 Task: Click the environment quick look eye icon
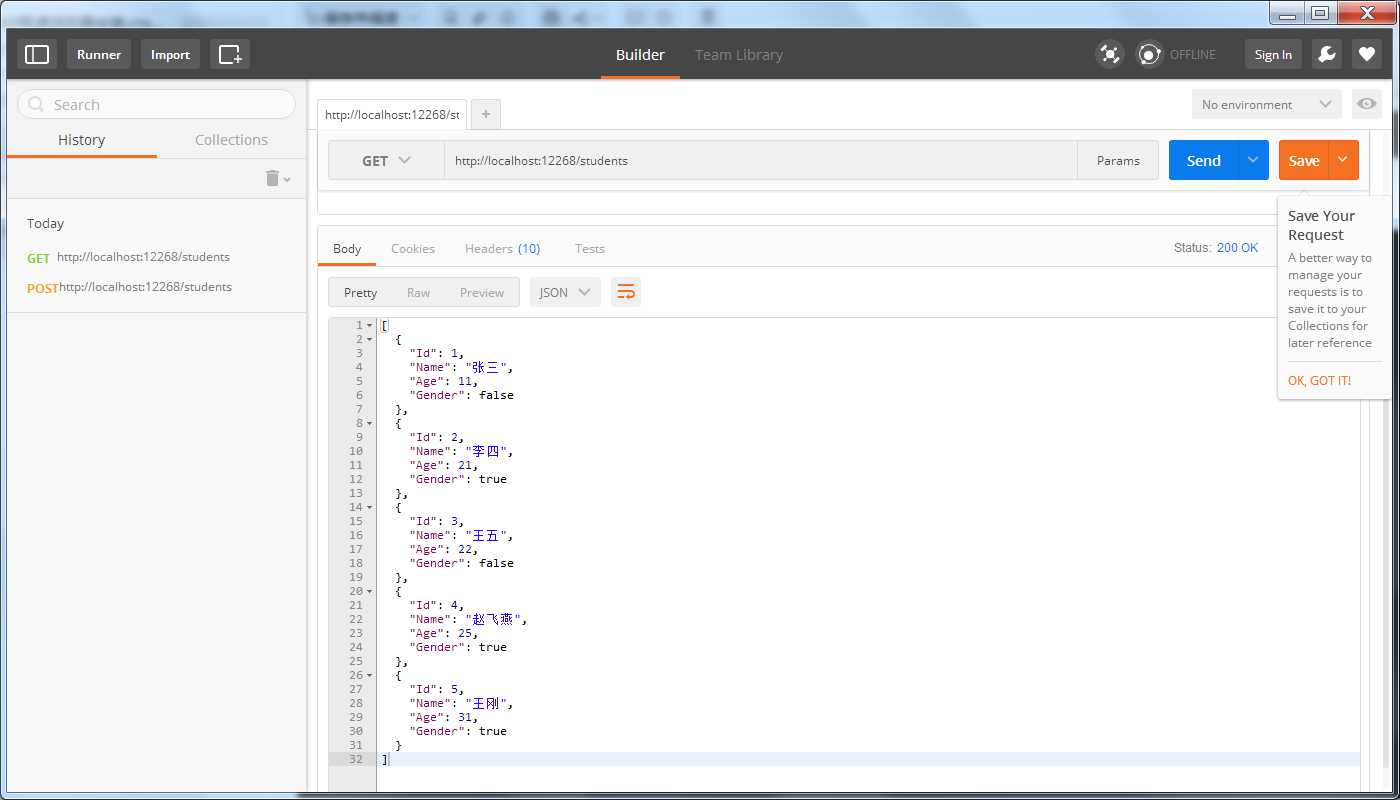click(1367, 104)
